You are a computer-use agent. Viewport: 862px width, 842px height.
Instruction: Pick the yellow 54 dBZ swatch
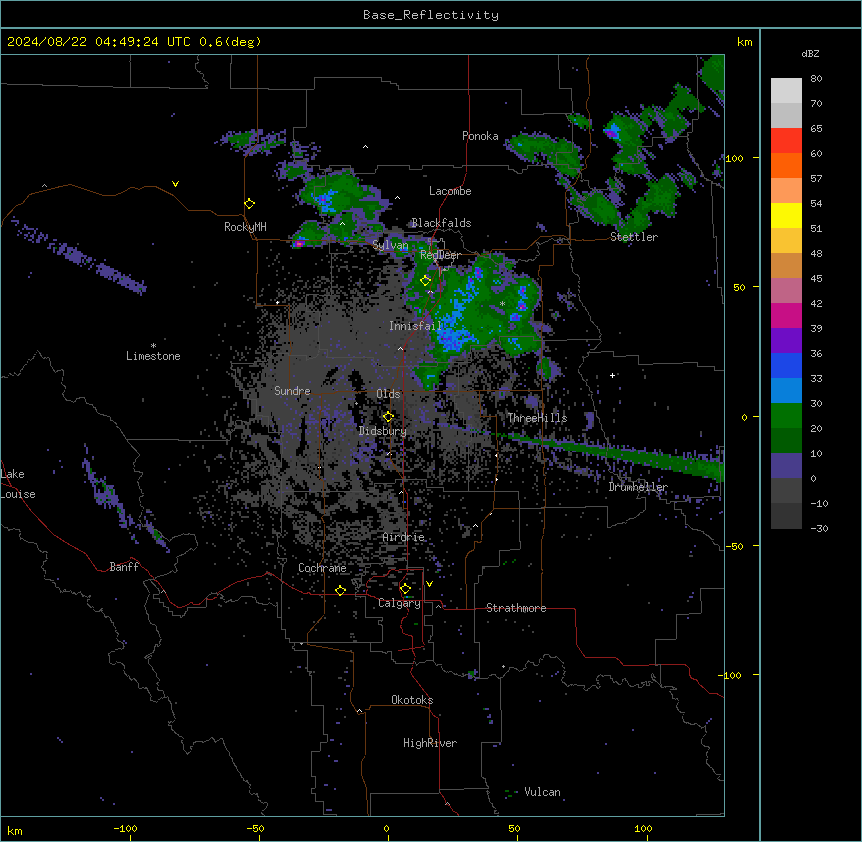pyautogui.click(x=786, y=215)
